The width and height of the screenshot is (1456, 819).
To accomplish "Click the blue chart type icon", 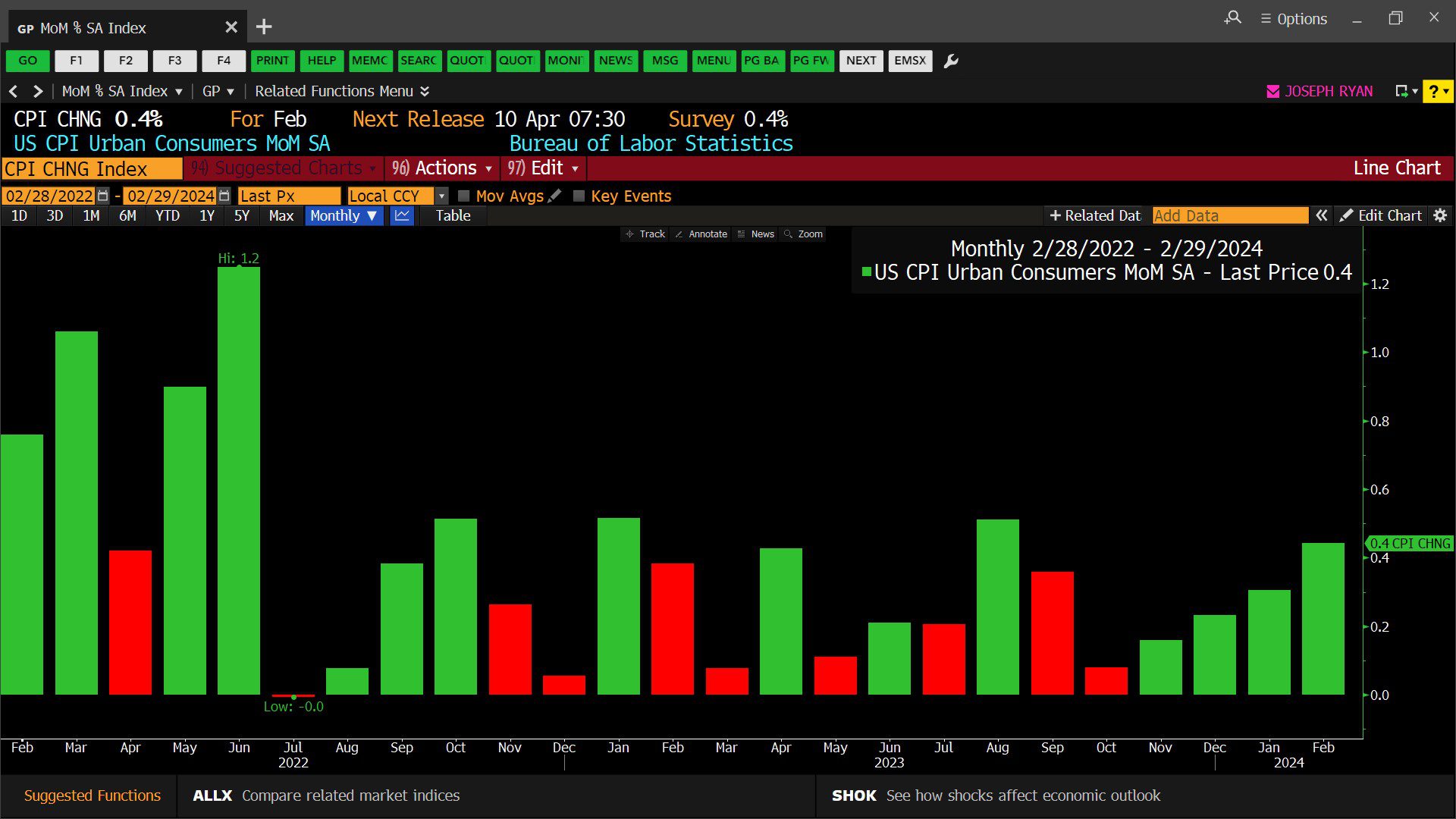I will pos(402,216).
